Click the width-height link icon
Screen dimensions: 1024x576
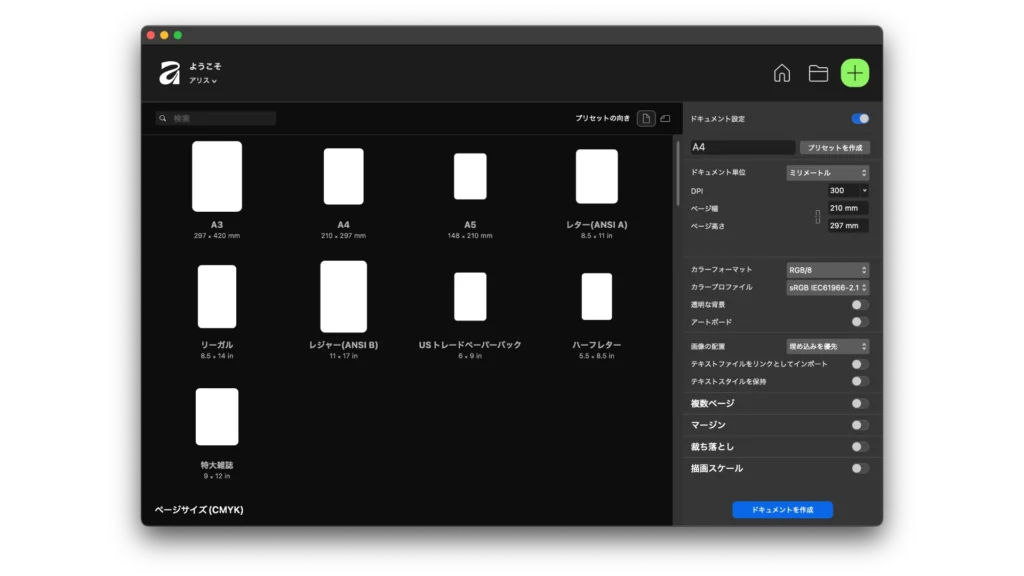click(x=817, y=217)
